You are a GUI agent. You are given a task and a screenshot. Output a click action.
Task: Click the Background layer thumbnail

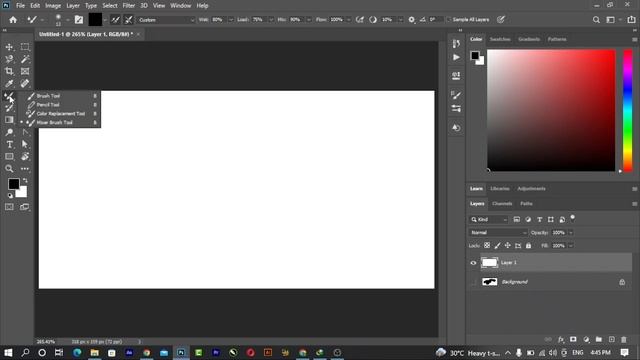coord(489,282)
